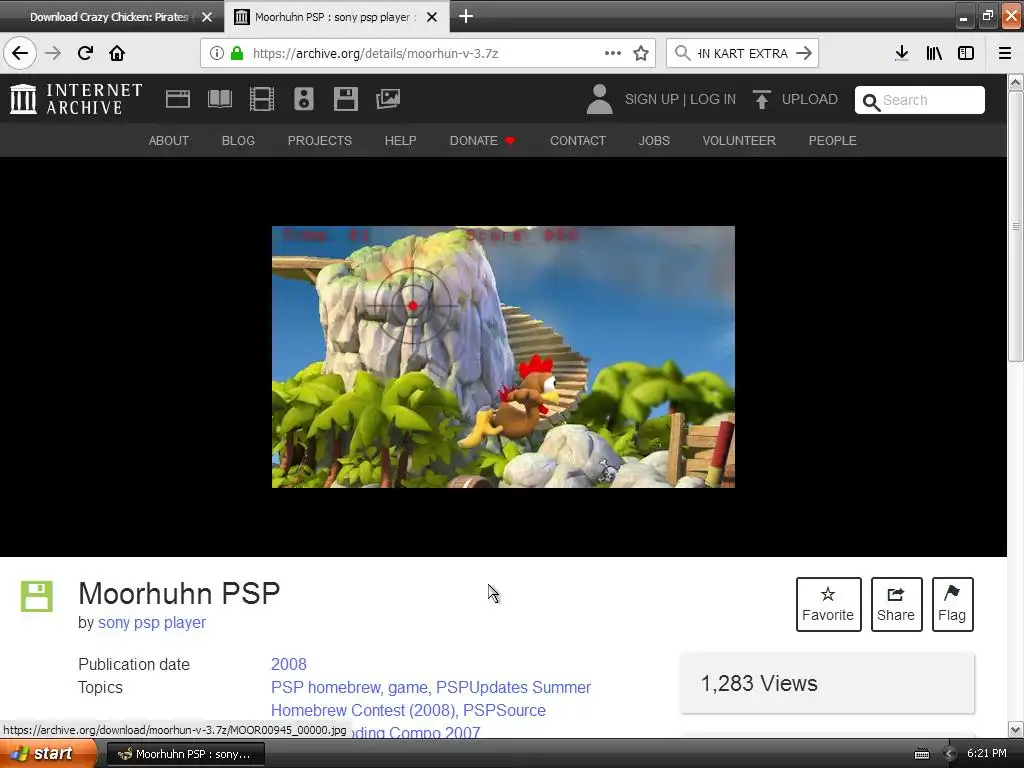Open the Web archive icon
The image size is (1024, 768).
coord(178,99)
